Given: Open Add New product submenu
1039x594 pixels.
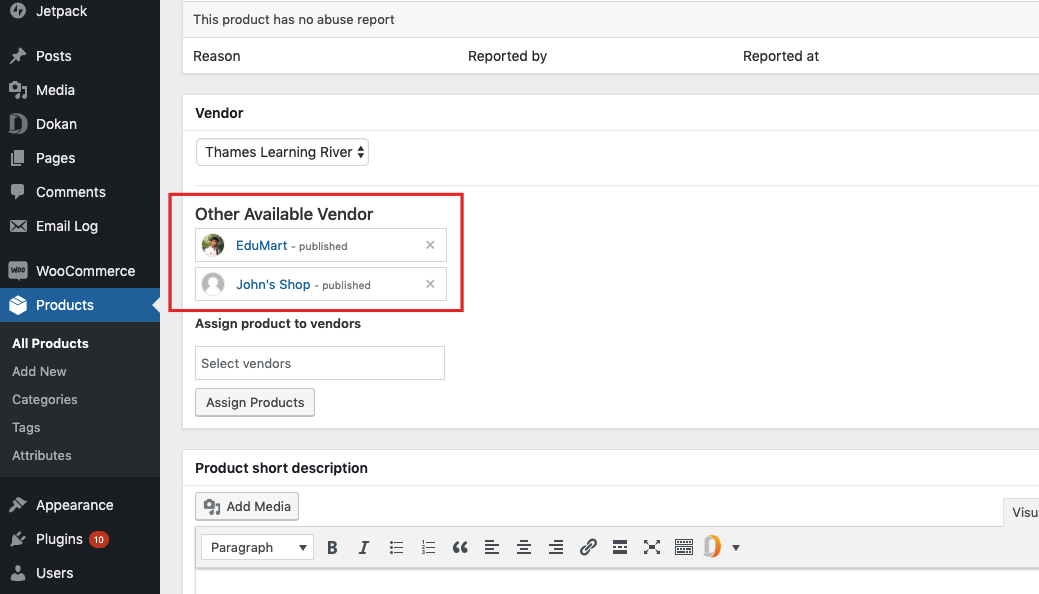Looking at the screenshot, I should click(39, 371).
